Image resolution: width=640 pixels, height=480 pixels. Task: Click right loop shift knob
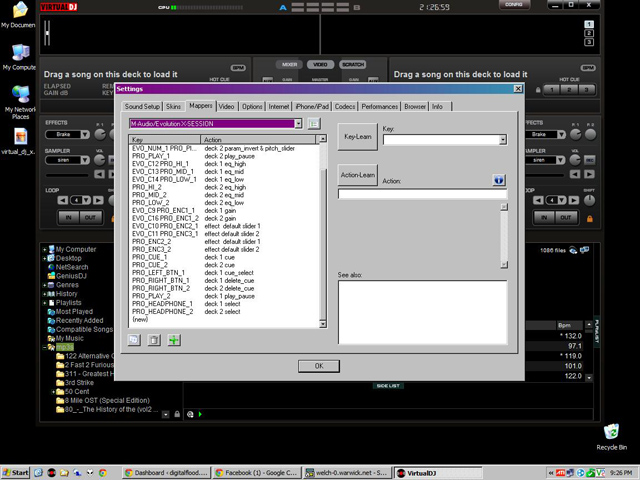[589, 200]
